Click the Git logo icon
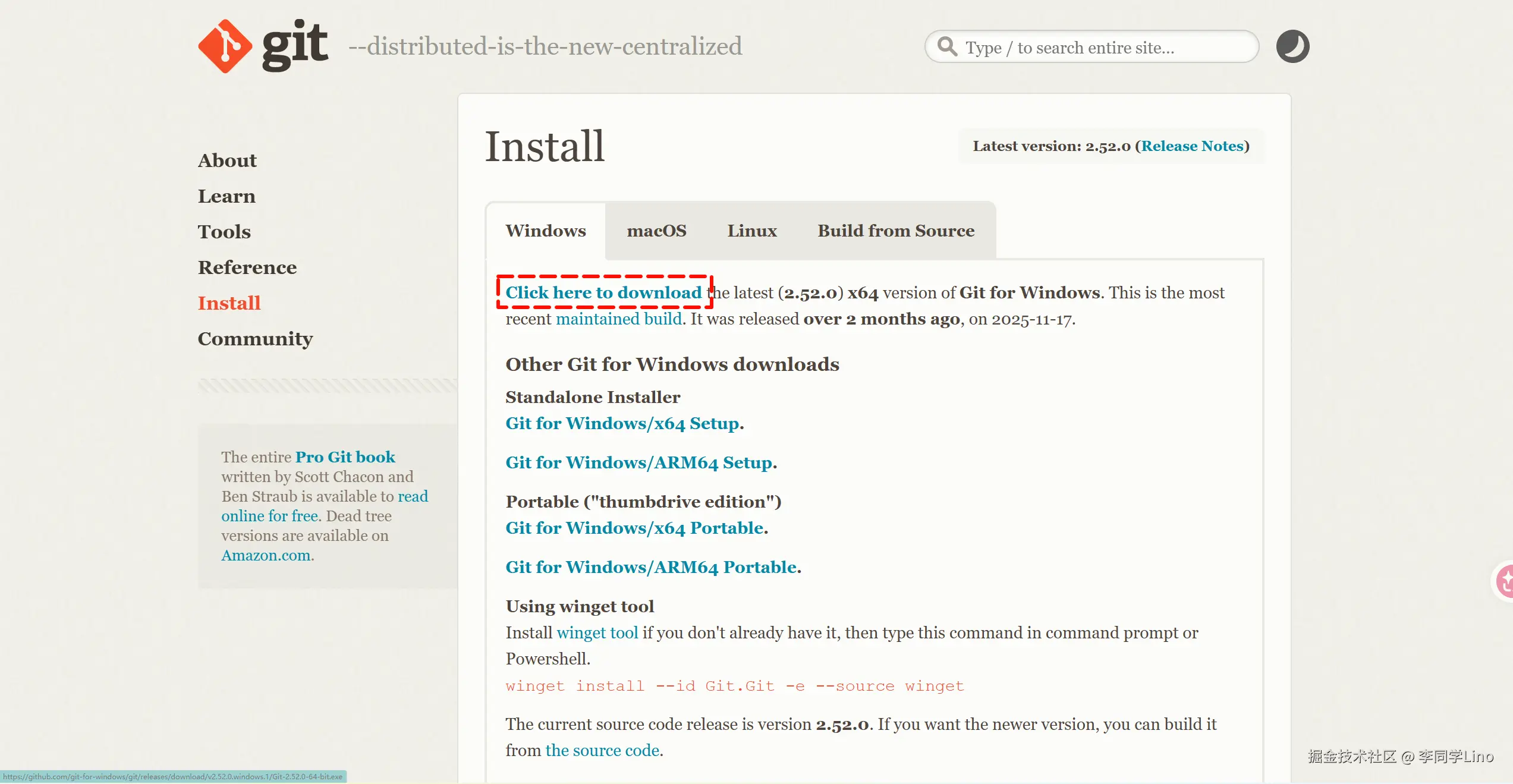This screenshot has height=784, width=1513. pyautogui.click(x=225, y=46)
